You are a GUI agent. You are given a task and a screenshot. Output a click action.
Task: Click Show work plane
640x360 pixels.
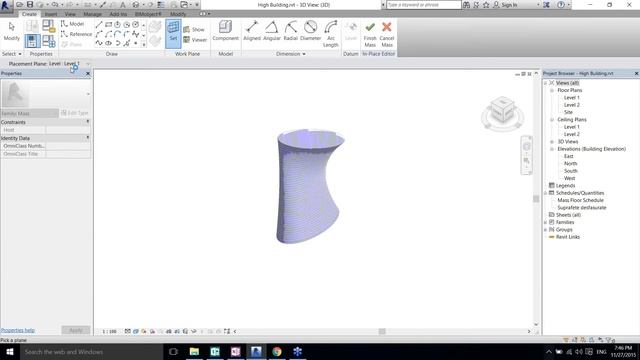pos(194,30)
